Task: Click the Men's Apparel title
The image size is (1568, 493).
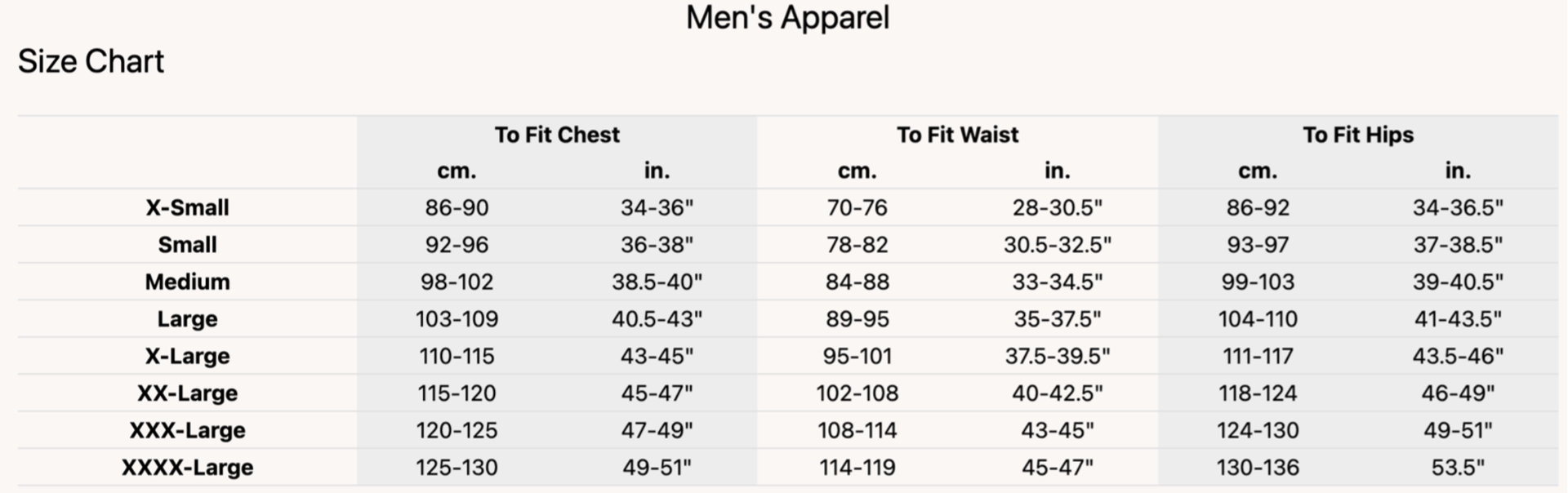Action: tap(787, 18)
